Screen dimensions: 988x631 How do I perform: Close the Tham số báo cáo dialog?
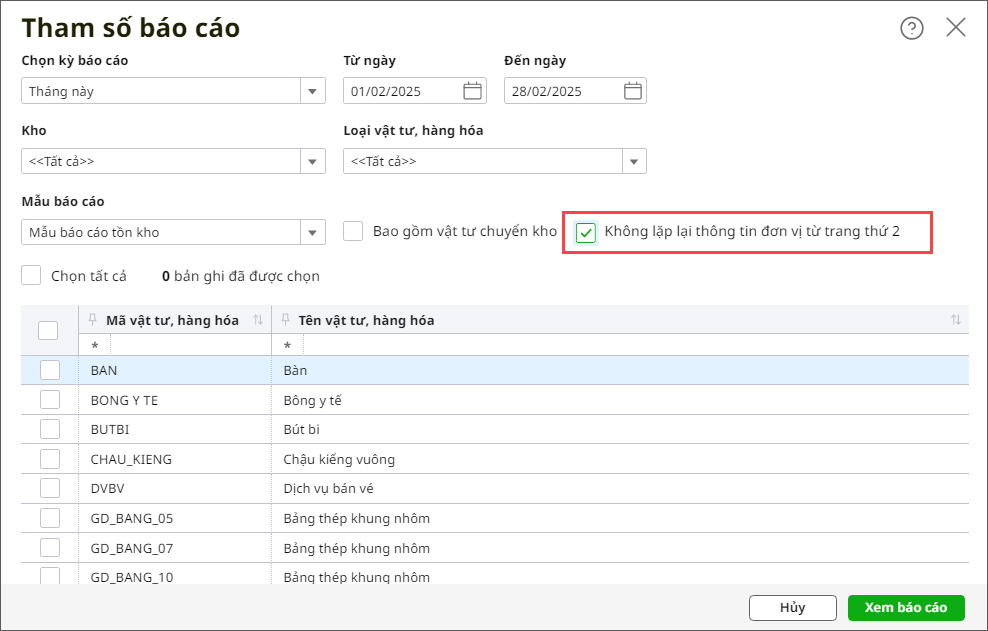point(956,28)
